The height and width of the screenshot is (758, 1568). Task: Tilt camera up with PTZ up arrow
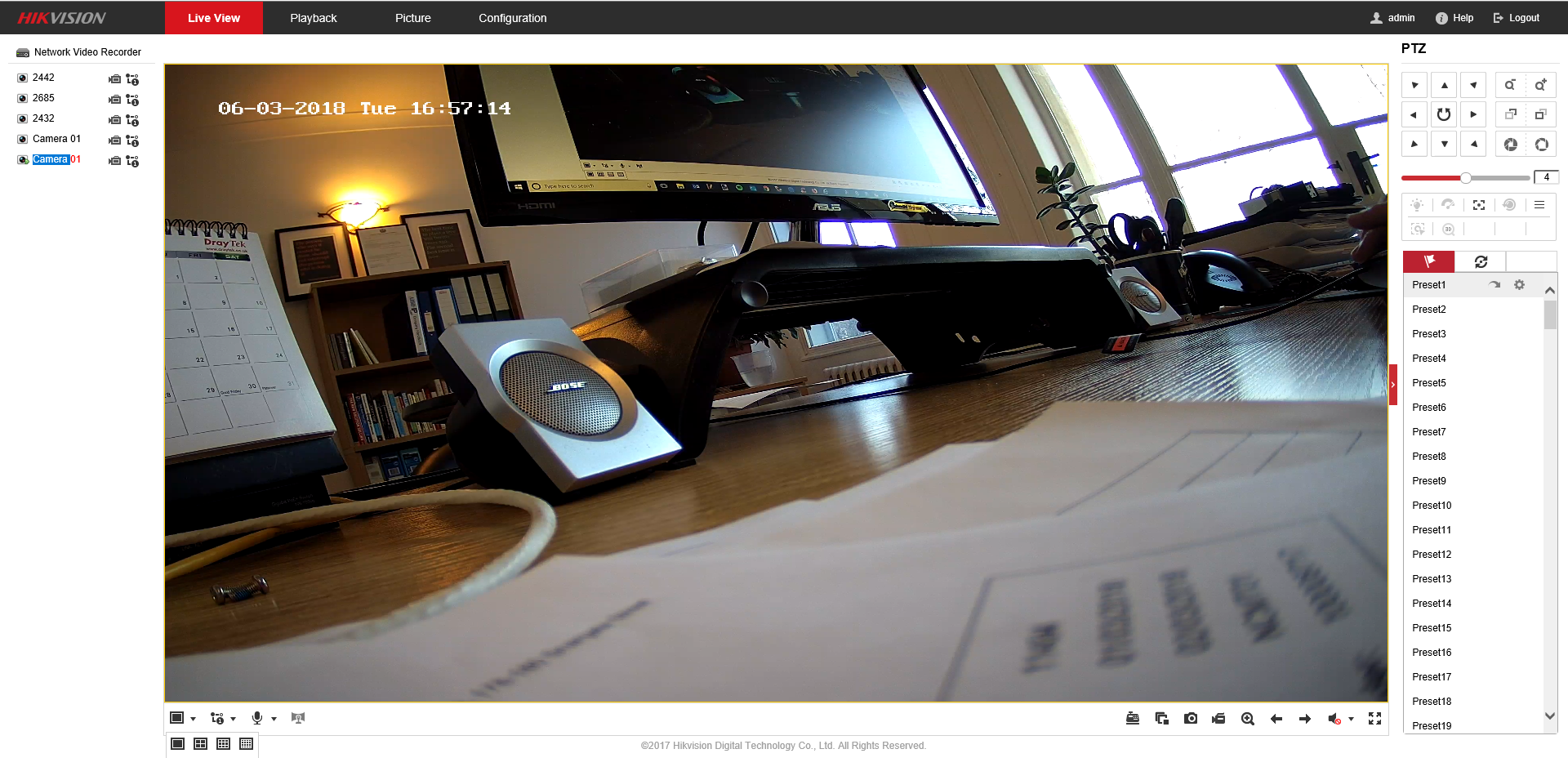click(x=1444, y=85)
